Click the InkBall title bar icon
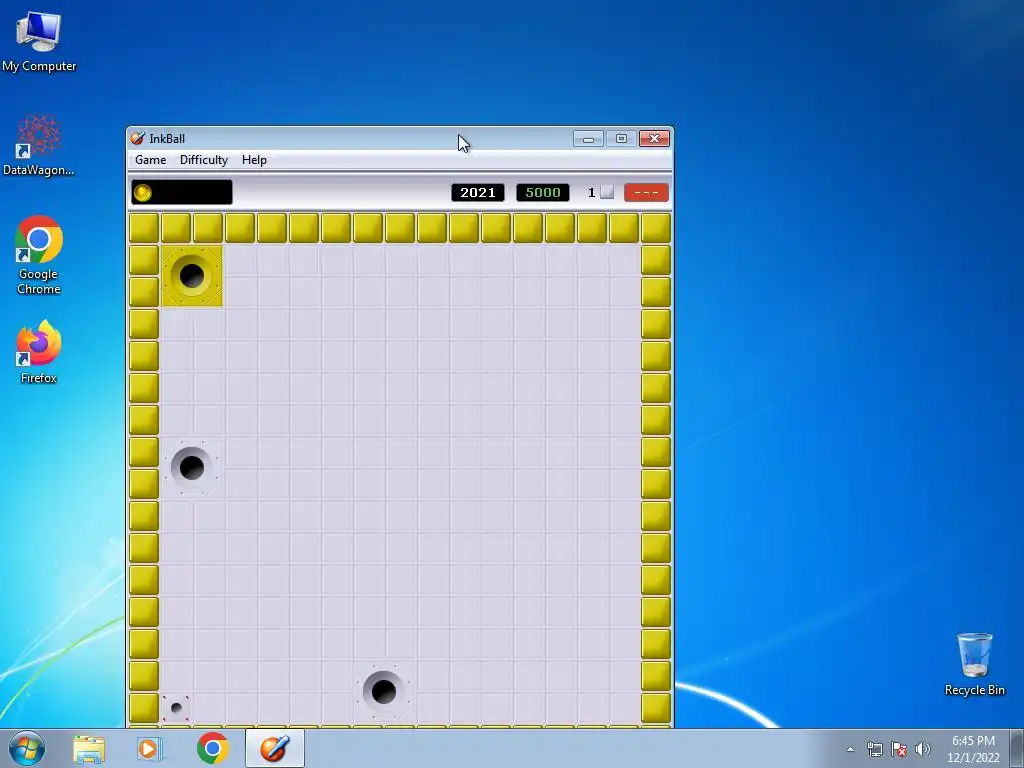Screen dimensions: 1024x768 coord(137,138)
